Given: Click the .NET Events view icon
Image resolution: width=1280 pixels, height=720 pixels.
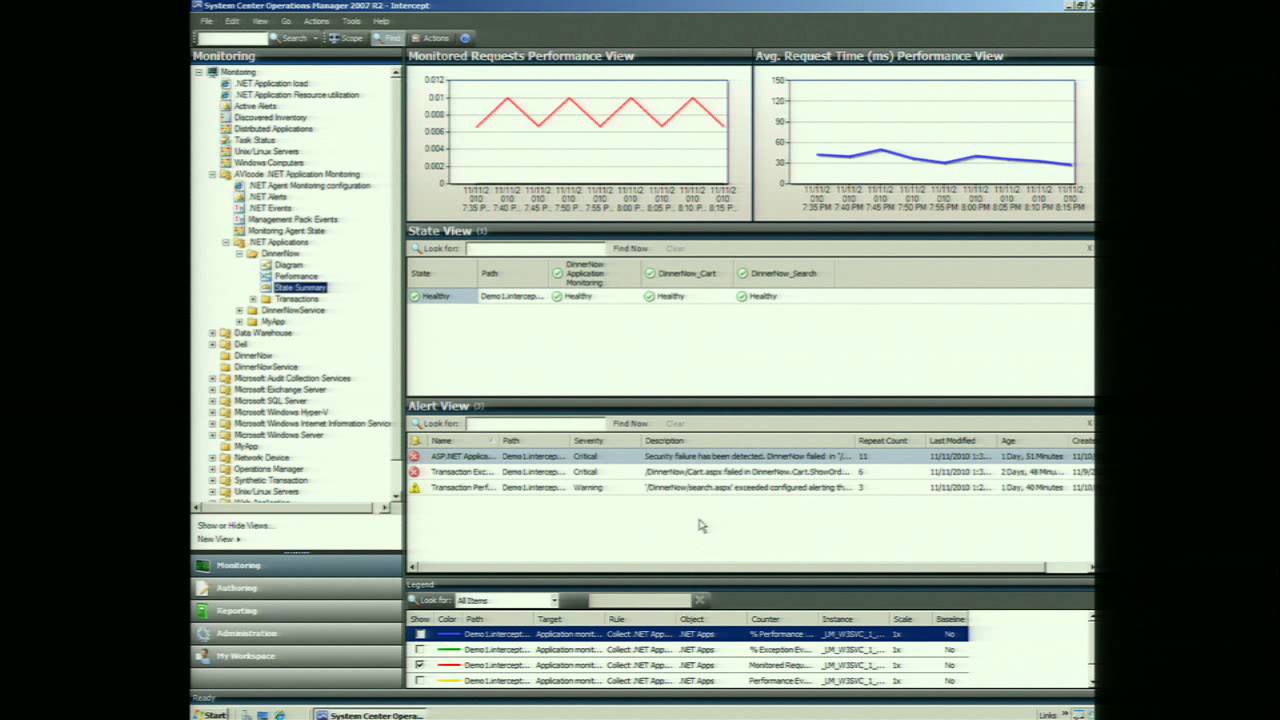Looking at the screenshot, I should (239, 208).
